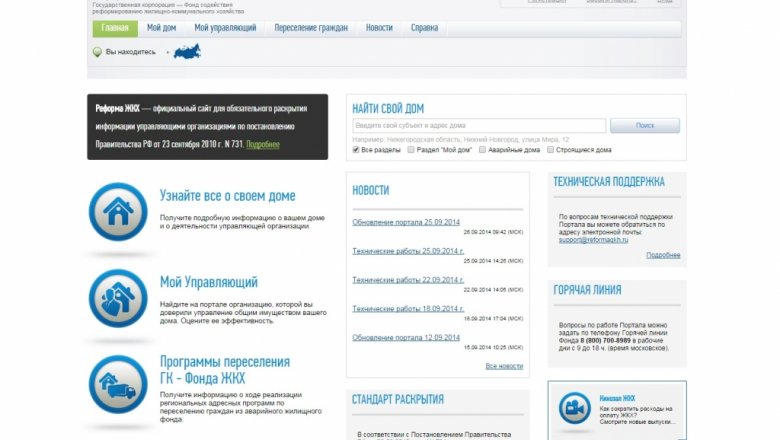Click the 'ГОРЯЧАЯ ЛИНИЯ' heading
This screenshot has width=780, height=440.
587,290
